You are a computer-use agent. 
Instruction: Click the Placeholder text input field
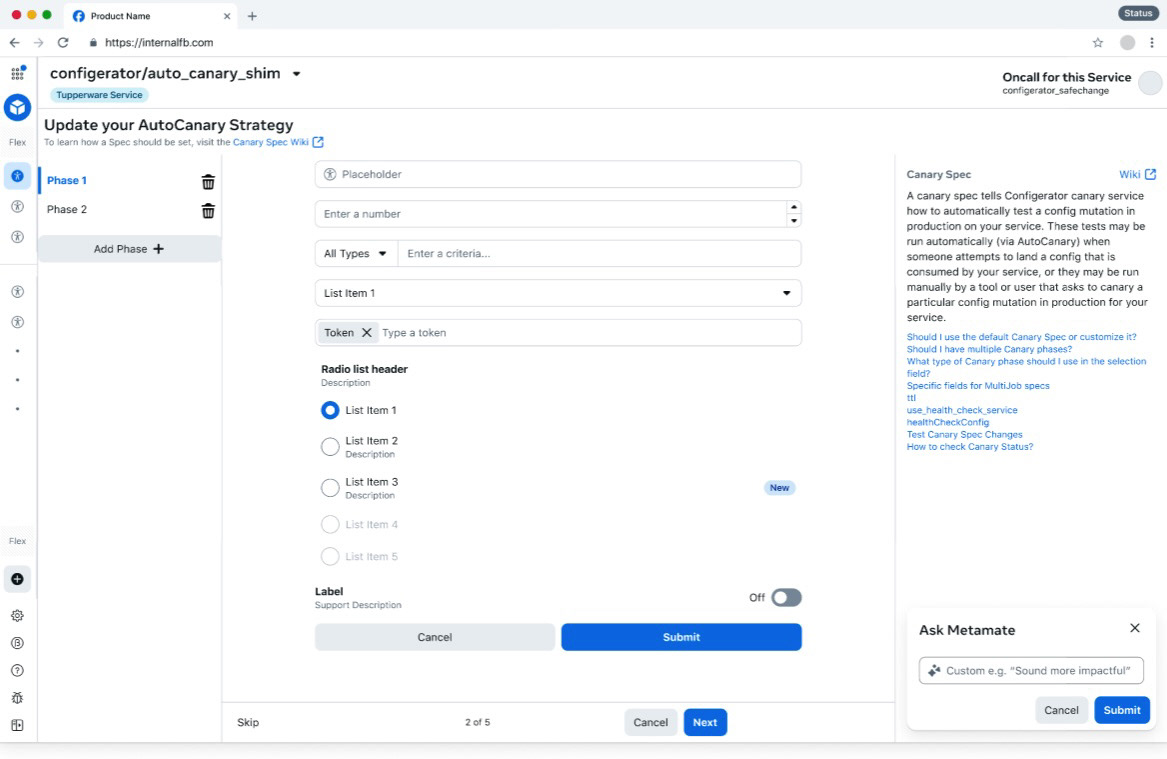coord(558,174)
